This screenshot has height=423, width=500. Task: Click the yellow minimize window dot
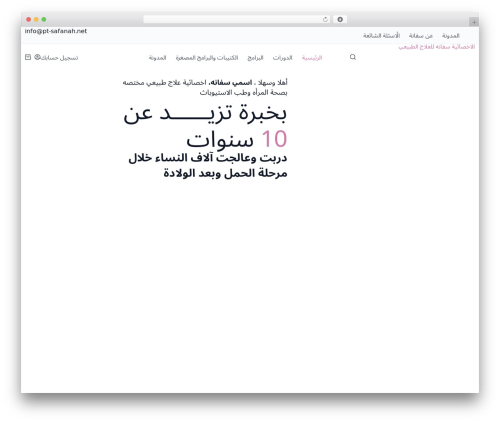[36, 19]
